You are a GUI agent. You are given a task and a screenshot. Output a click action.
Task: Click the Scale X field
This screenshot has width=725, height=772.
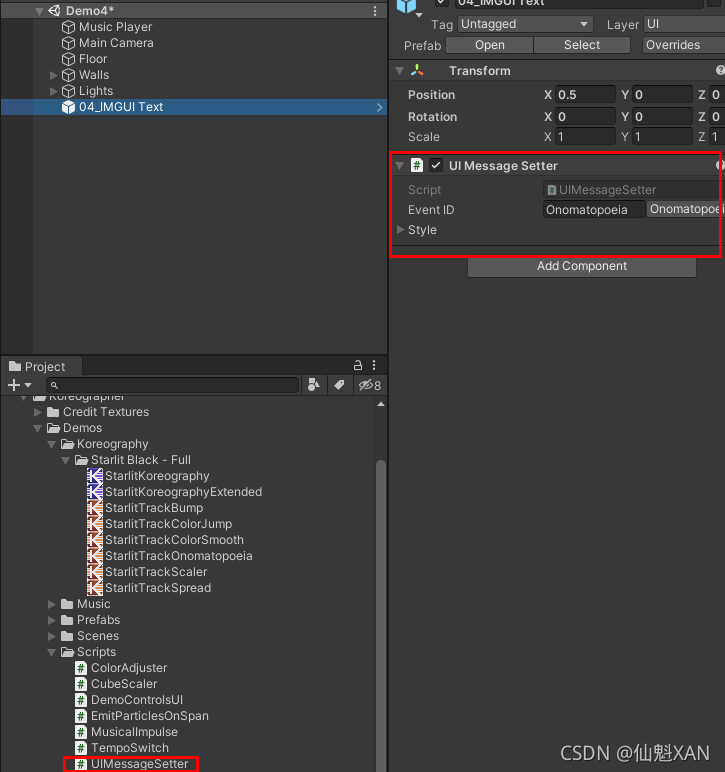coord(585,136)
